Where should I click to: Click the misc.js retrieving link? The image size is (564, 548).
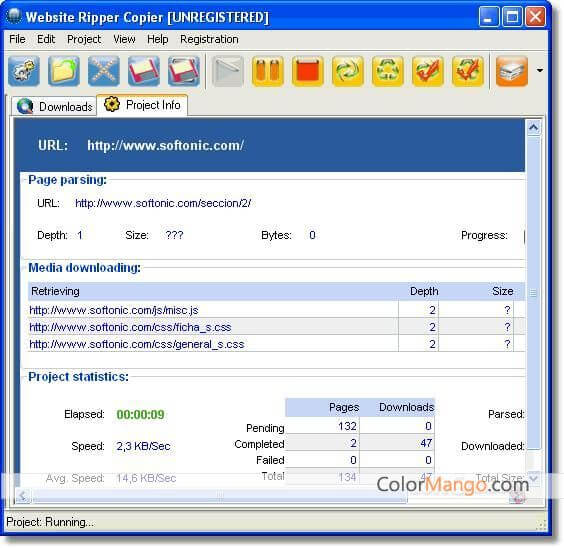click(x=114, y=310)
